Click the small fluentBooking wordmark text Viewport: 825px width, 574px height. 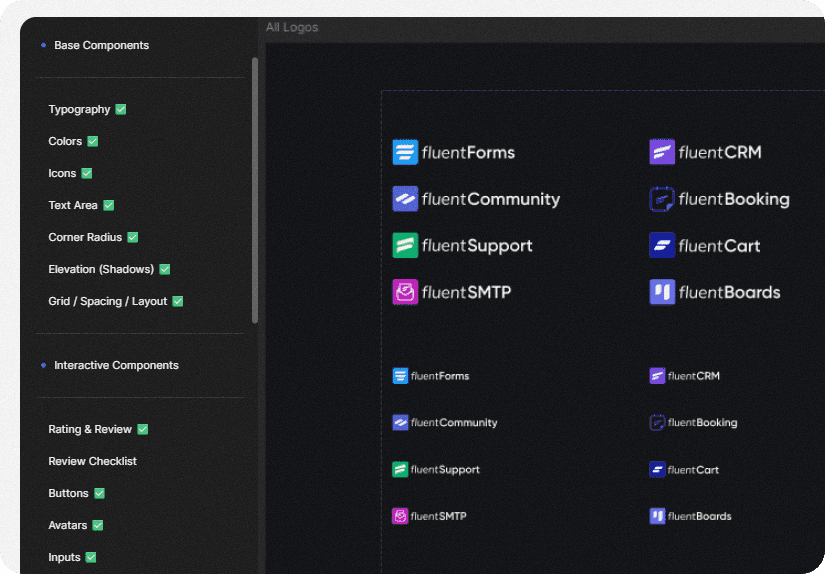pyautogui.click(x=702, y=423)
